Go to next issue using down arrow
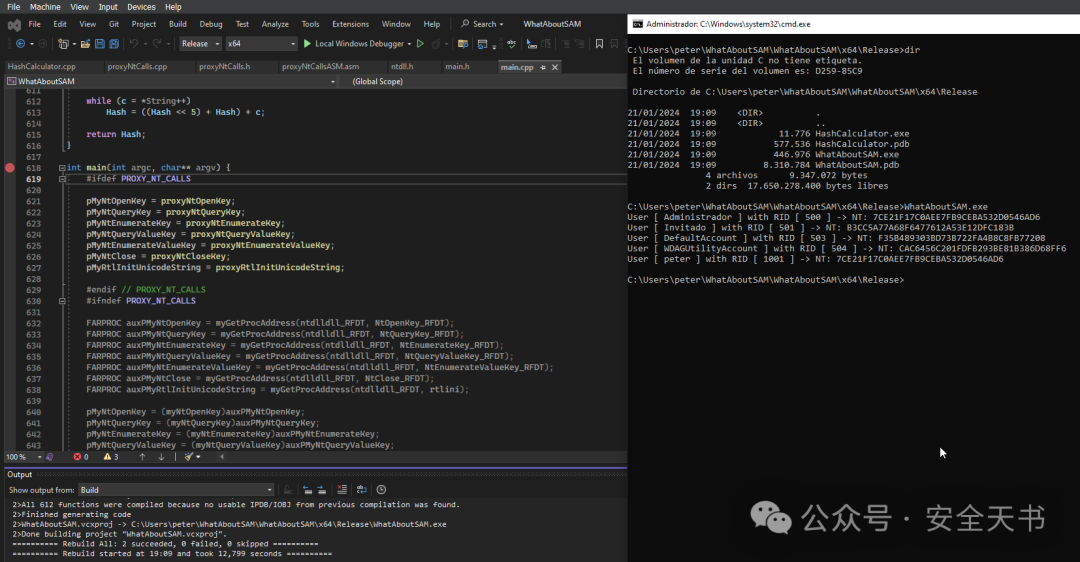 161,457
